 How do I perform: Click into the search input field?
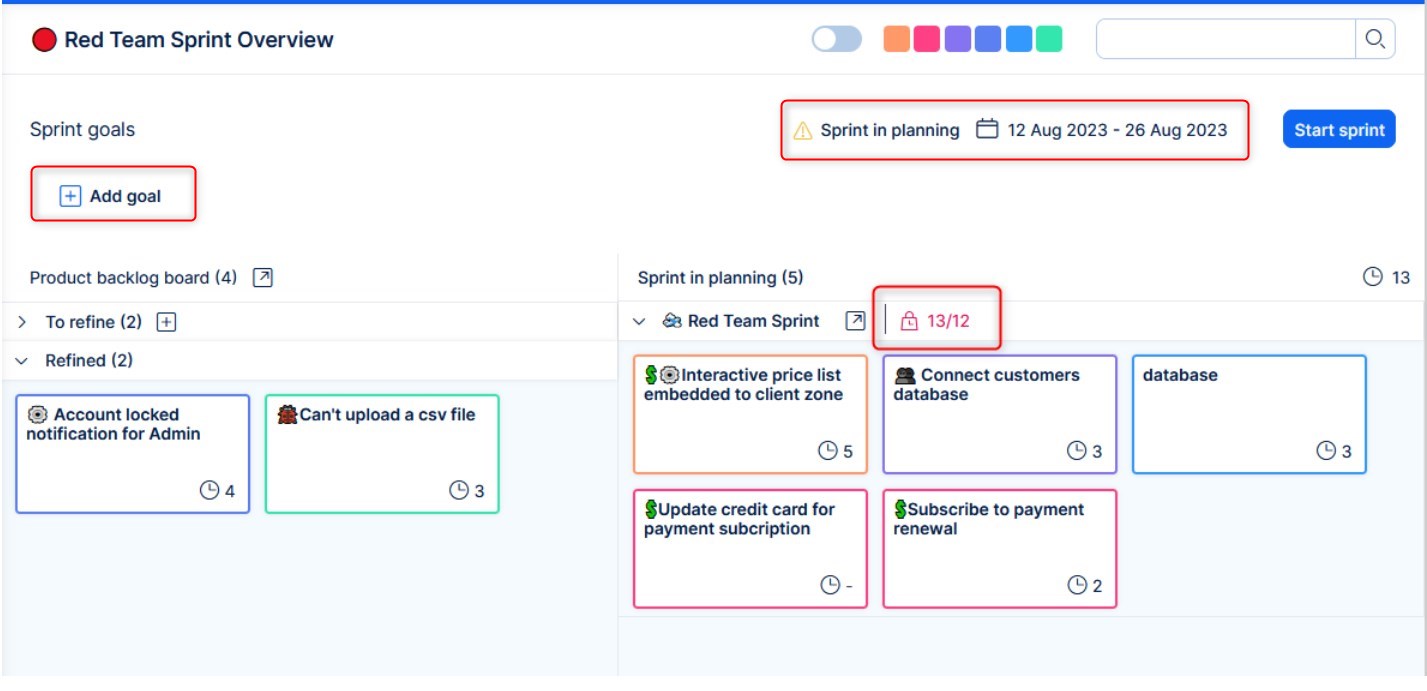pyautogui.click(x=1225, y=39)
